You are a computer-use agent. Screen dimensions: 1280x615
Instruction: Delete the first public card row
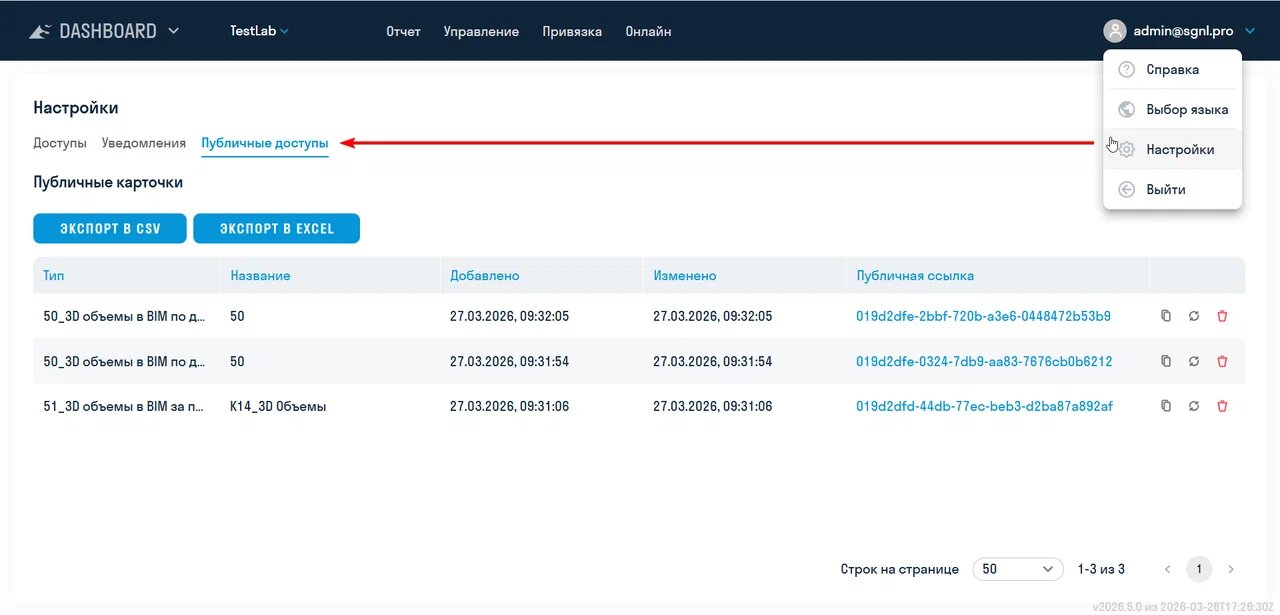(1222, 316)
